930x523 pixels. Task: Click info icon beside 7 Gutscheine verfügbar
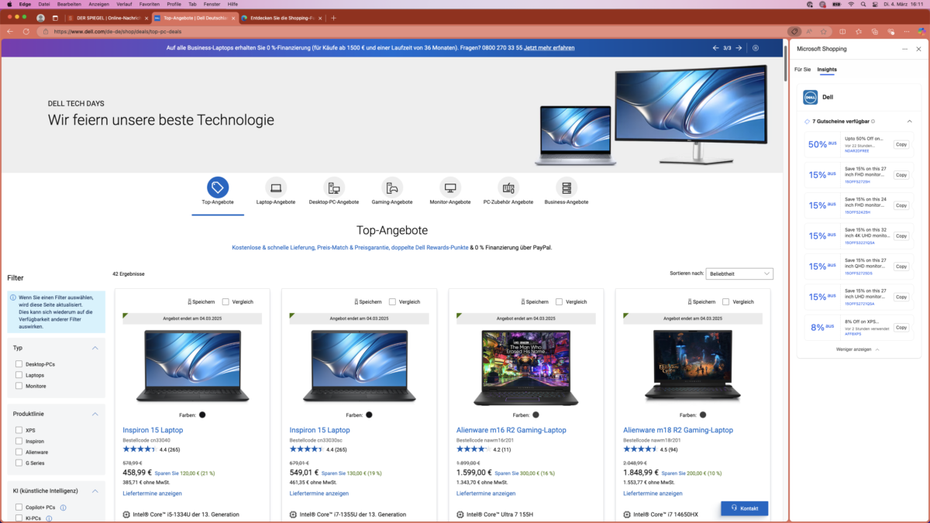point(873,122)
